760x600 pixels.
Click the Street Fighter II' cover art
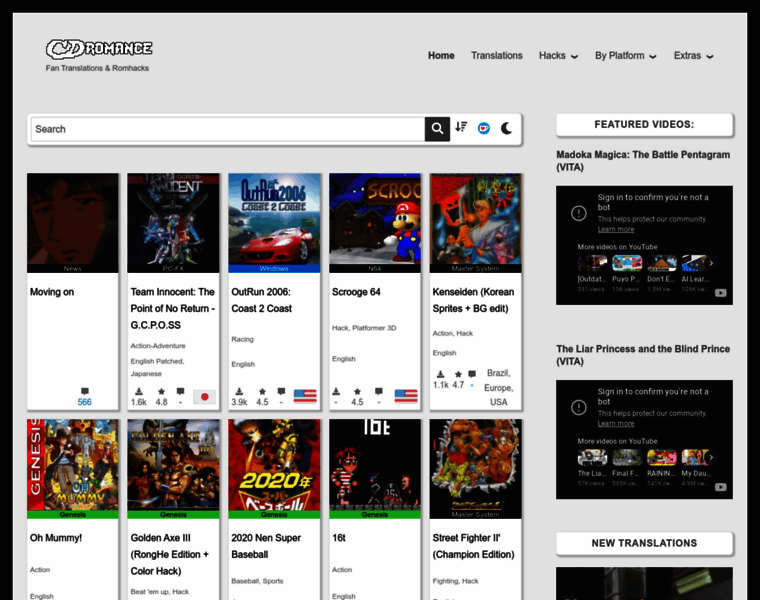pos(475,465)
